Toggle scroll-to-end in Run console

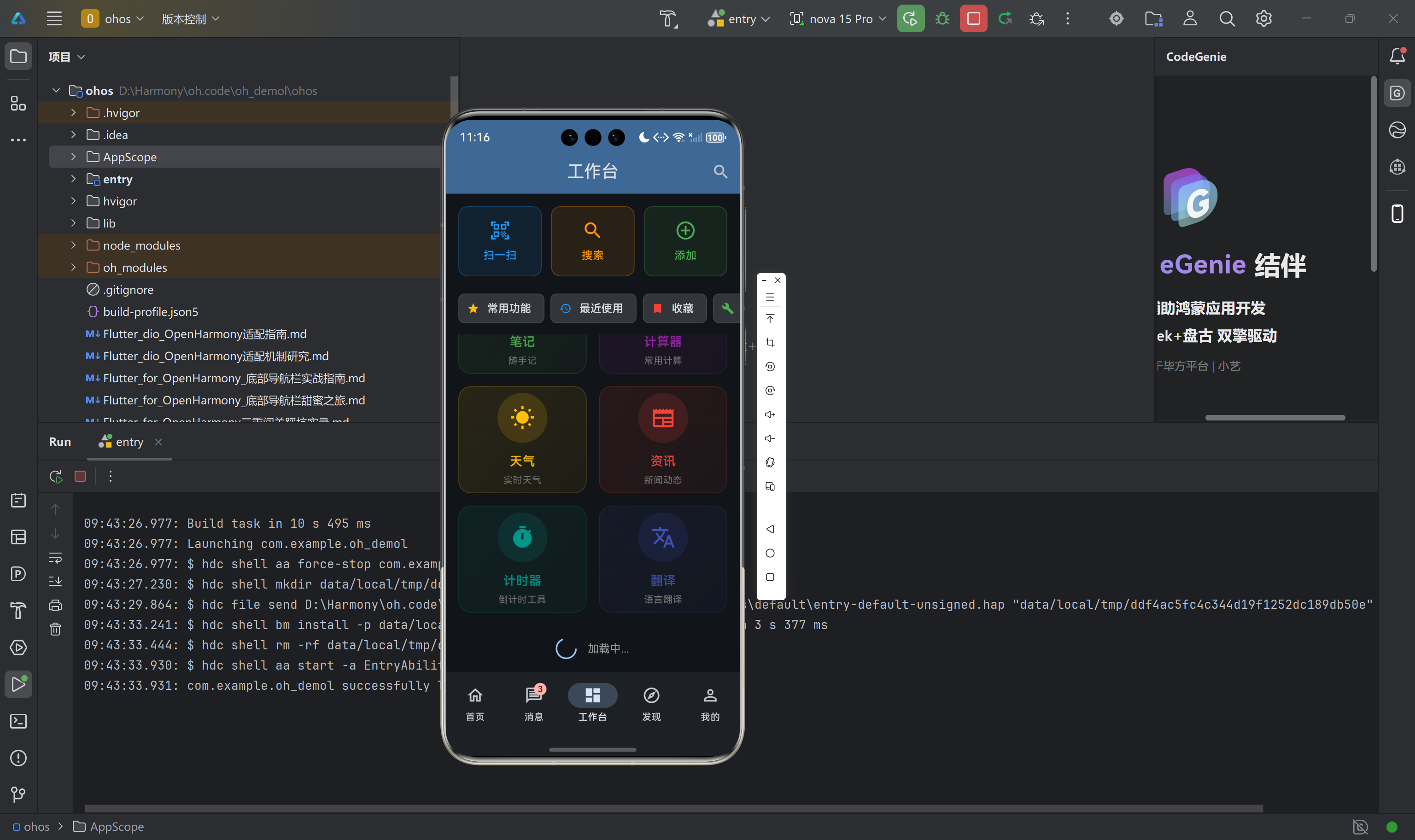click(55, 581)
